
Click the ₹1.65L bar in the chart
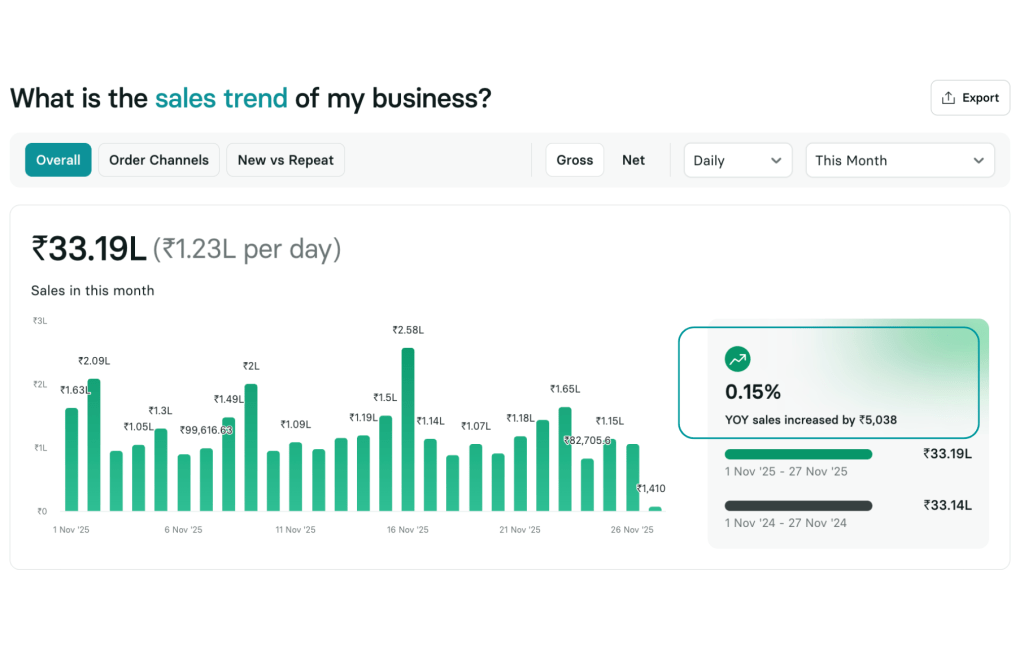565,459
